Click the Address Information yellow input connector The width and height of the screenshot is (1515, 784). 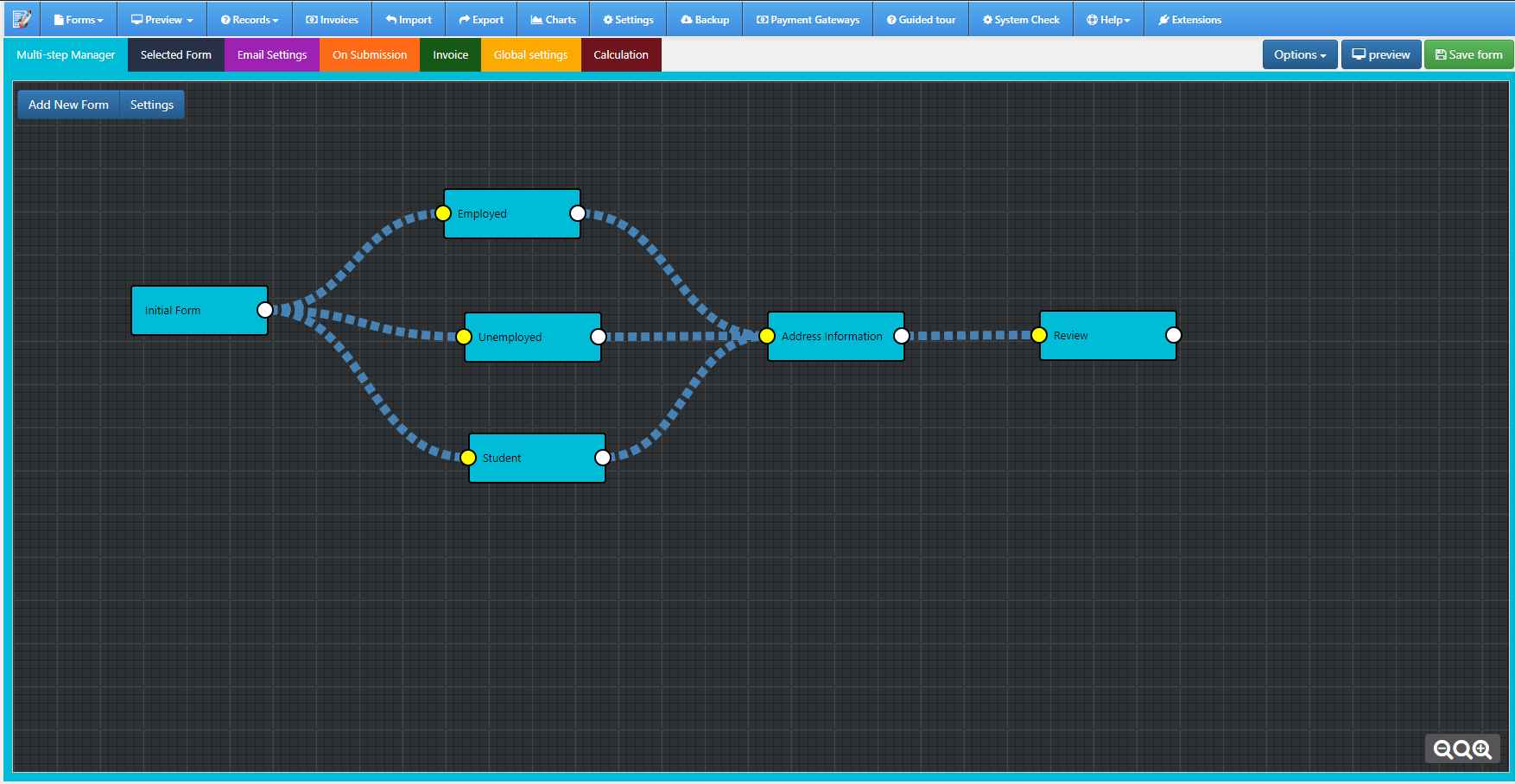(x=767, y=336)
